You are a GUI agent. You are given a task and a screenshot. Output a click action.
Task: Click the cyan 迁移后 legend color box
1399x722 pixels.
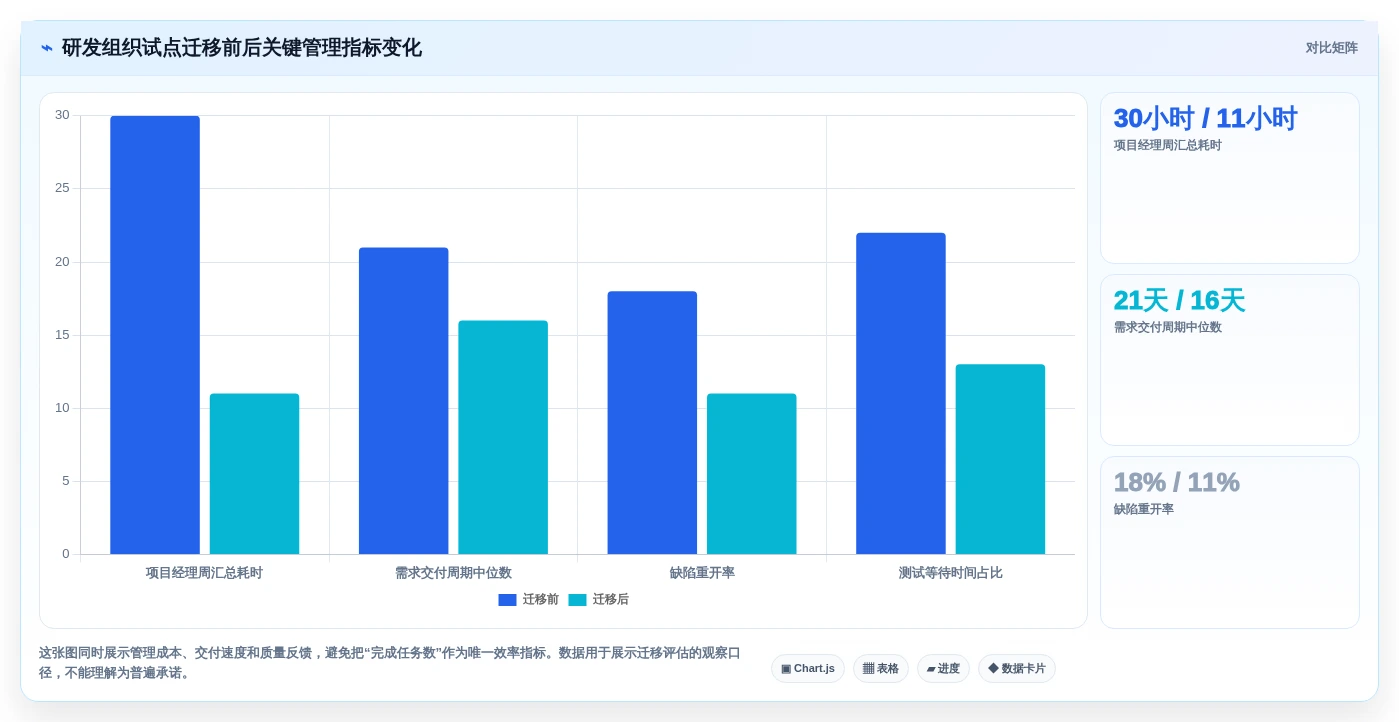click(x=577, y=600)
